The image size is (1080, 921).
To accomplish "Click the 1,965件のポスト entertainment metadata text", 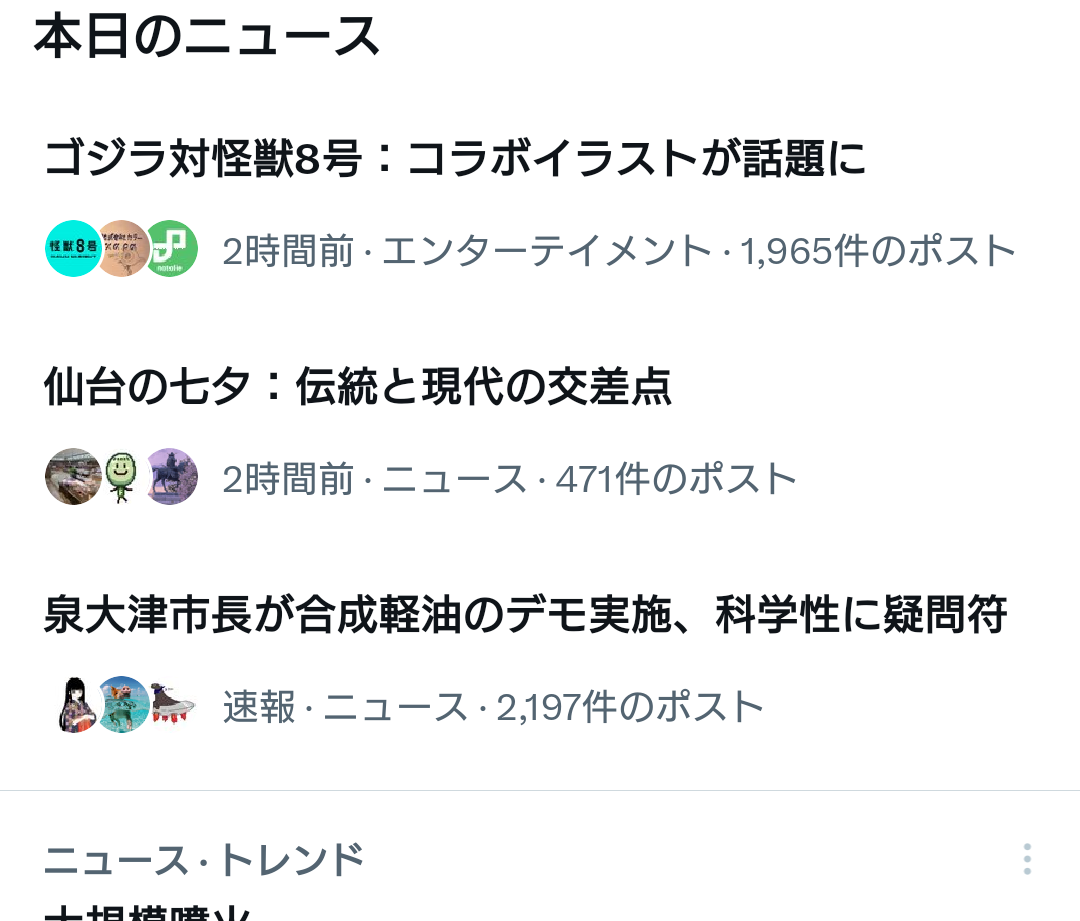I will pos(878,251).
